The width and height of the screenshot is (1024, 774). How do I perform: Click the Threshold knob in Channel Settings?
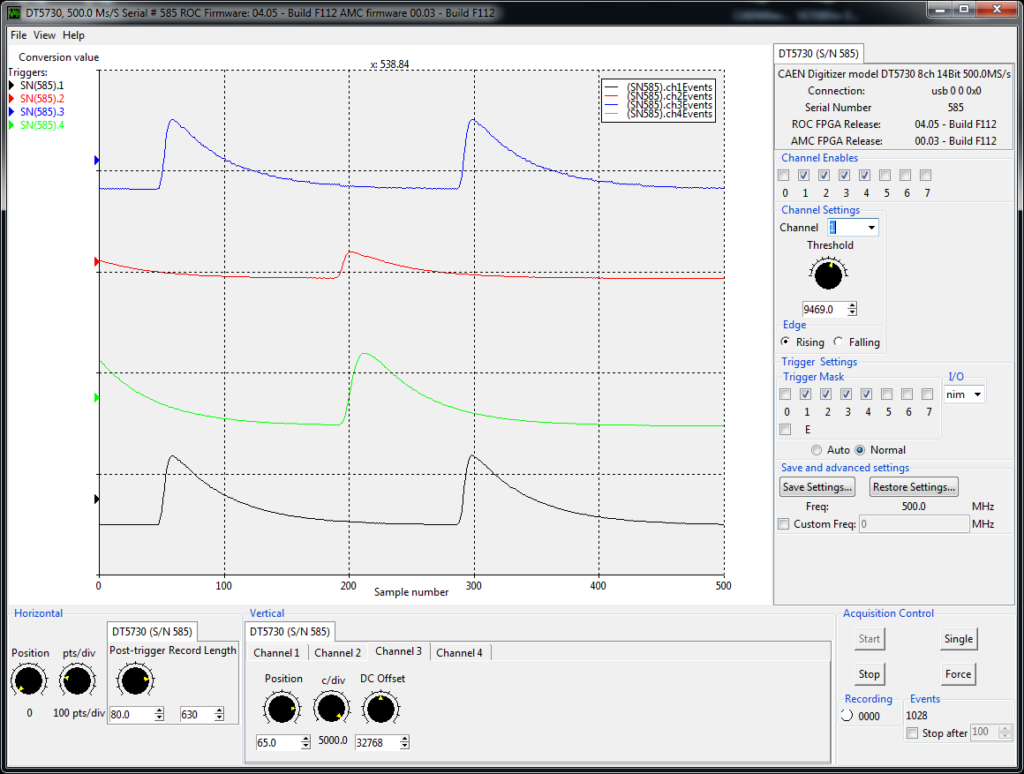pyautogui.click(x=828, y=274)
